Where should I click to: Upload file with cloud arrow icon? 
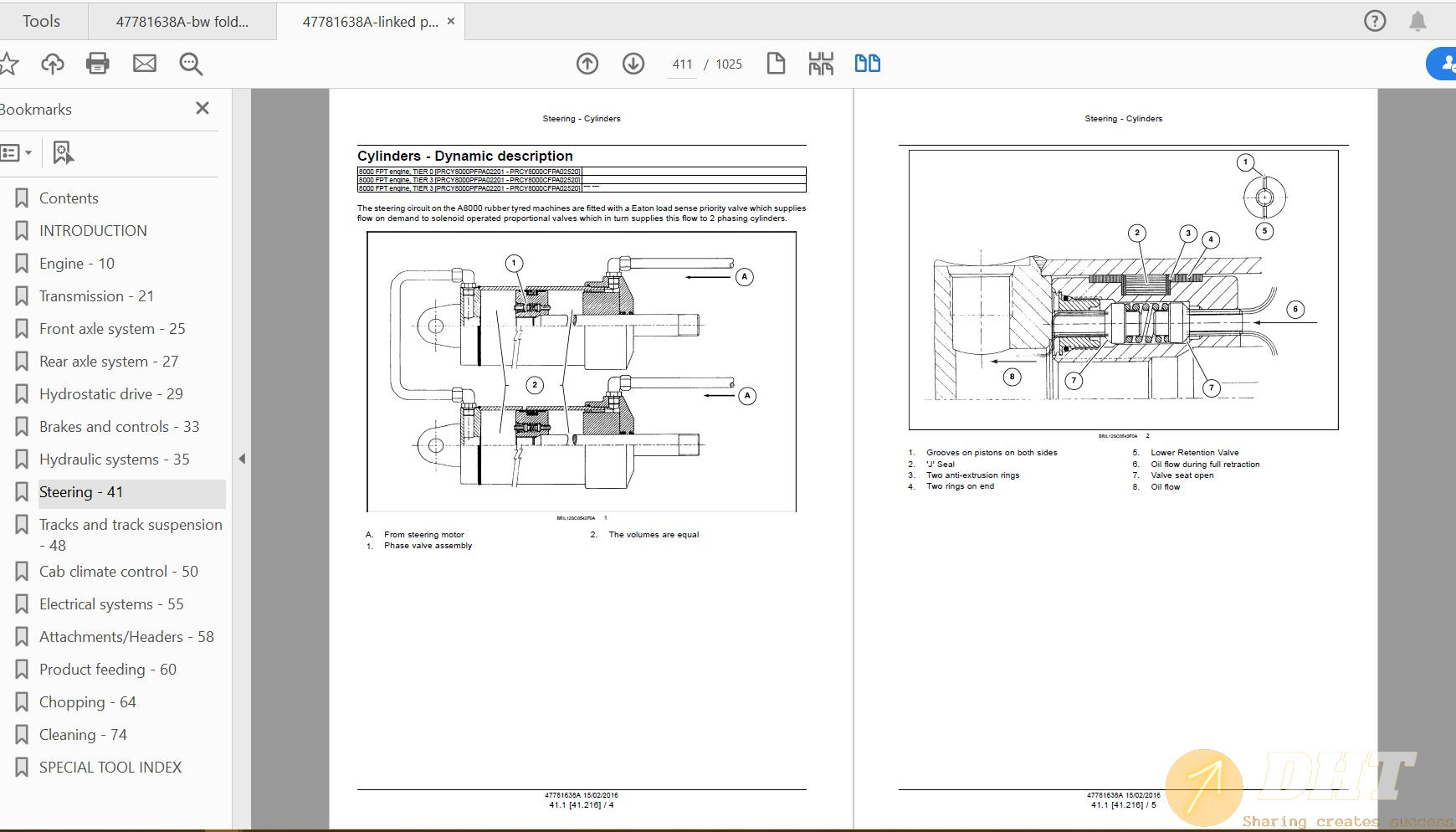point(53,64)
